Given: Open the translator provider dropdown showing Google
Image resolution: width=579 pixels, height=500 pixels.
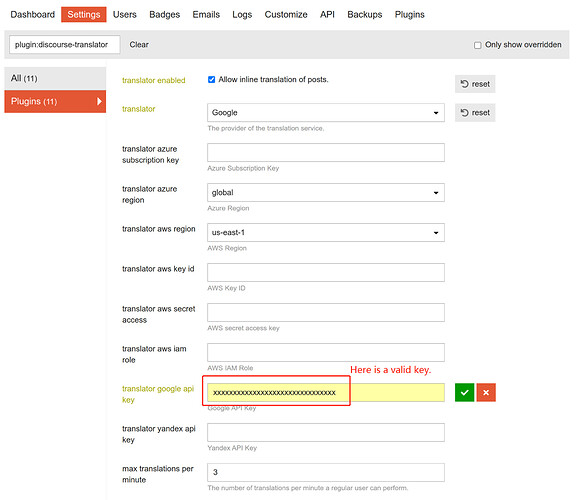Looking at the screenshot, I should pos(326,113).
